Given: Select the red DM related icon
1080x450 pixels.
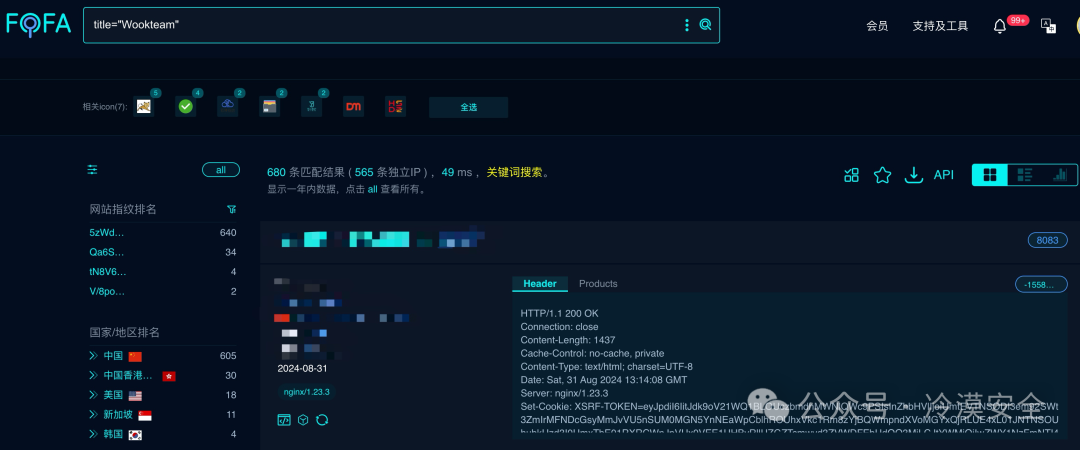Looking at the screenshot, I should [x=353, y=106].
